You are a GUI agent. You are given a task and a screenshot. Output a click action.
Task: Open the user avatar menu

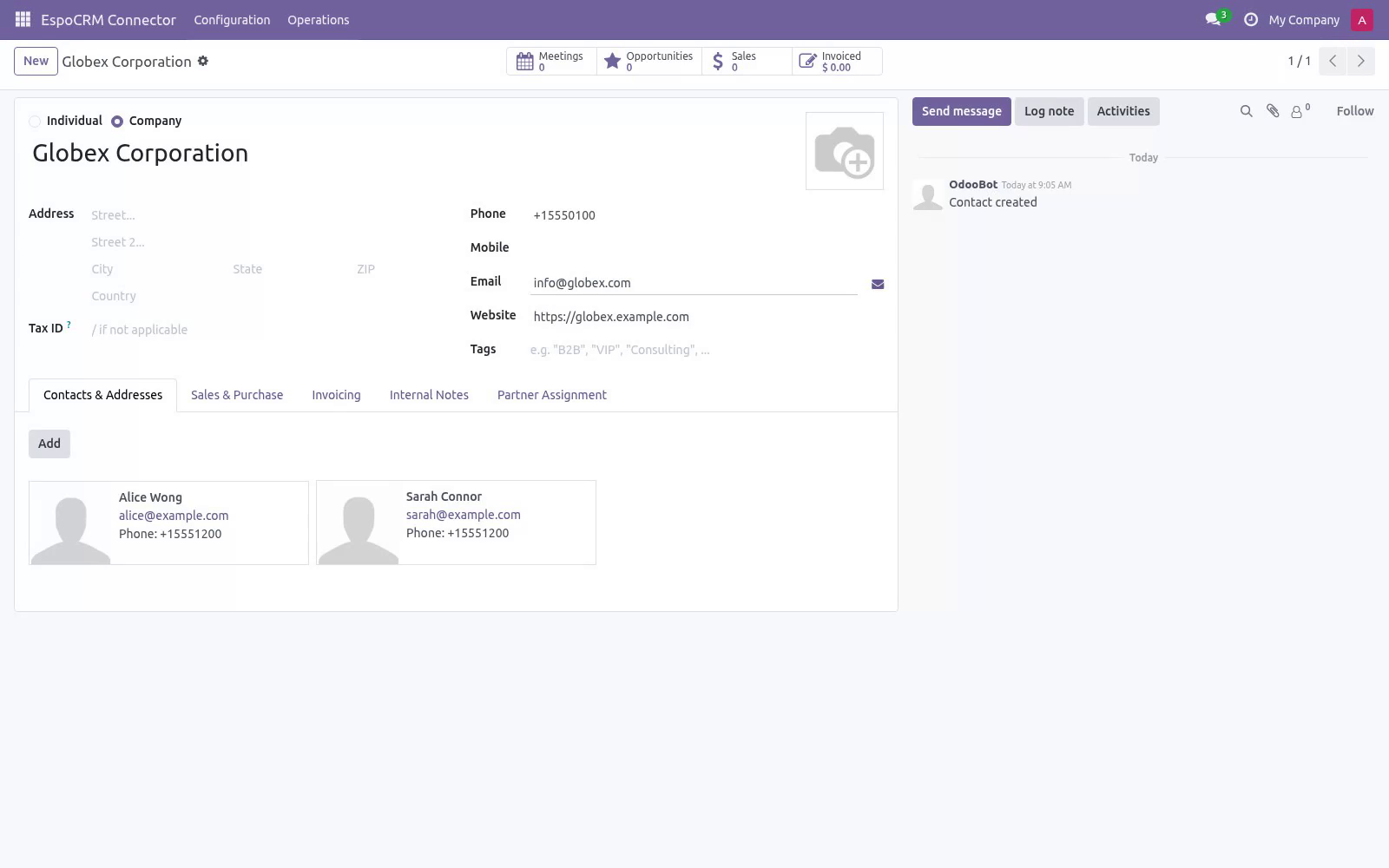[x=1362, y=20]
